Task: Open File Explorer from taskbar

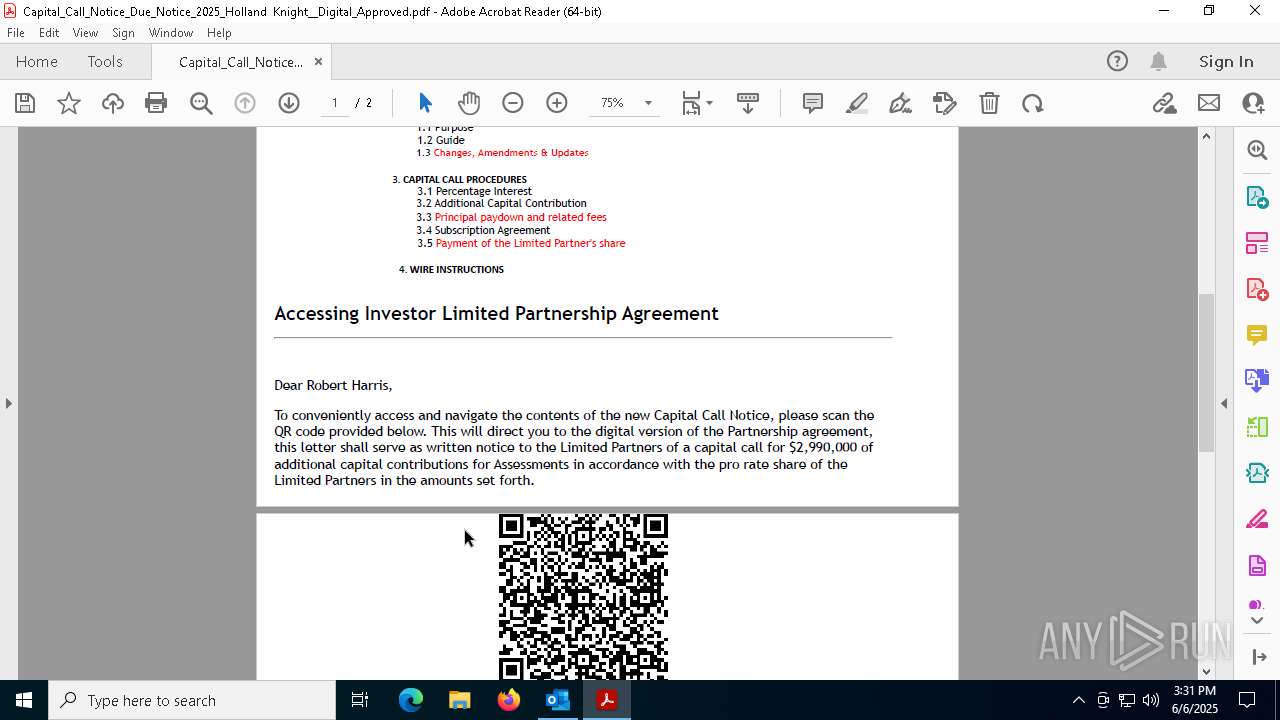Action: tap(459, 700)
